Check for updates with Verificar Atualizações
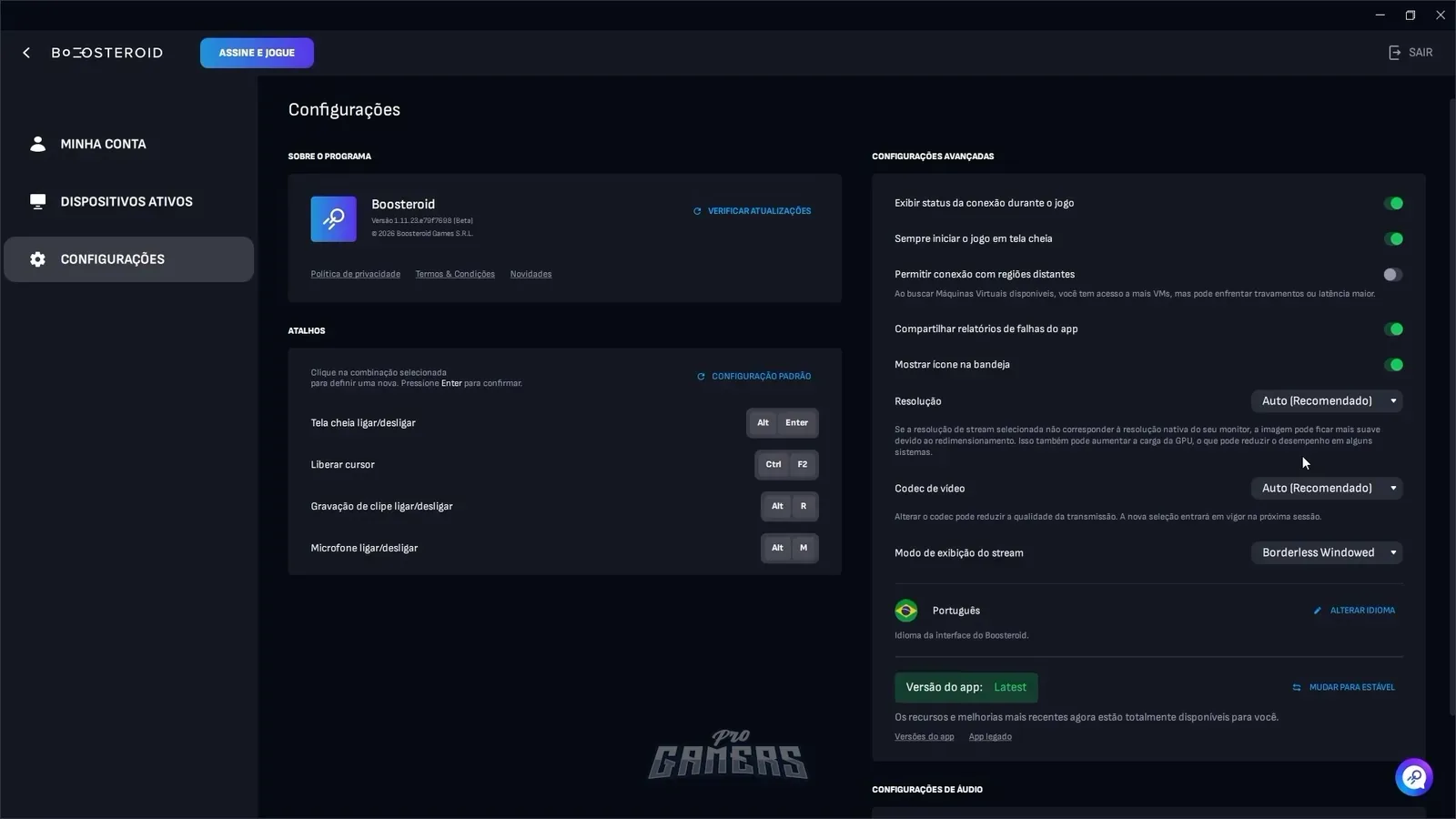This screenshot has width=1456, height=819. (752, 211)
